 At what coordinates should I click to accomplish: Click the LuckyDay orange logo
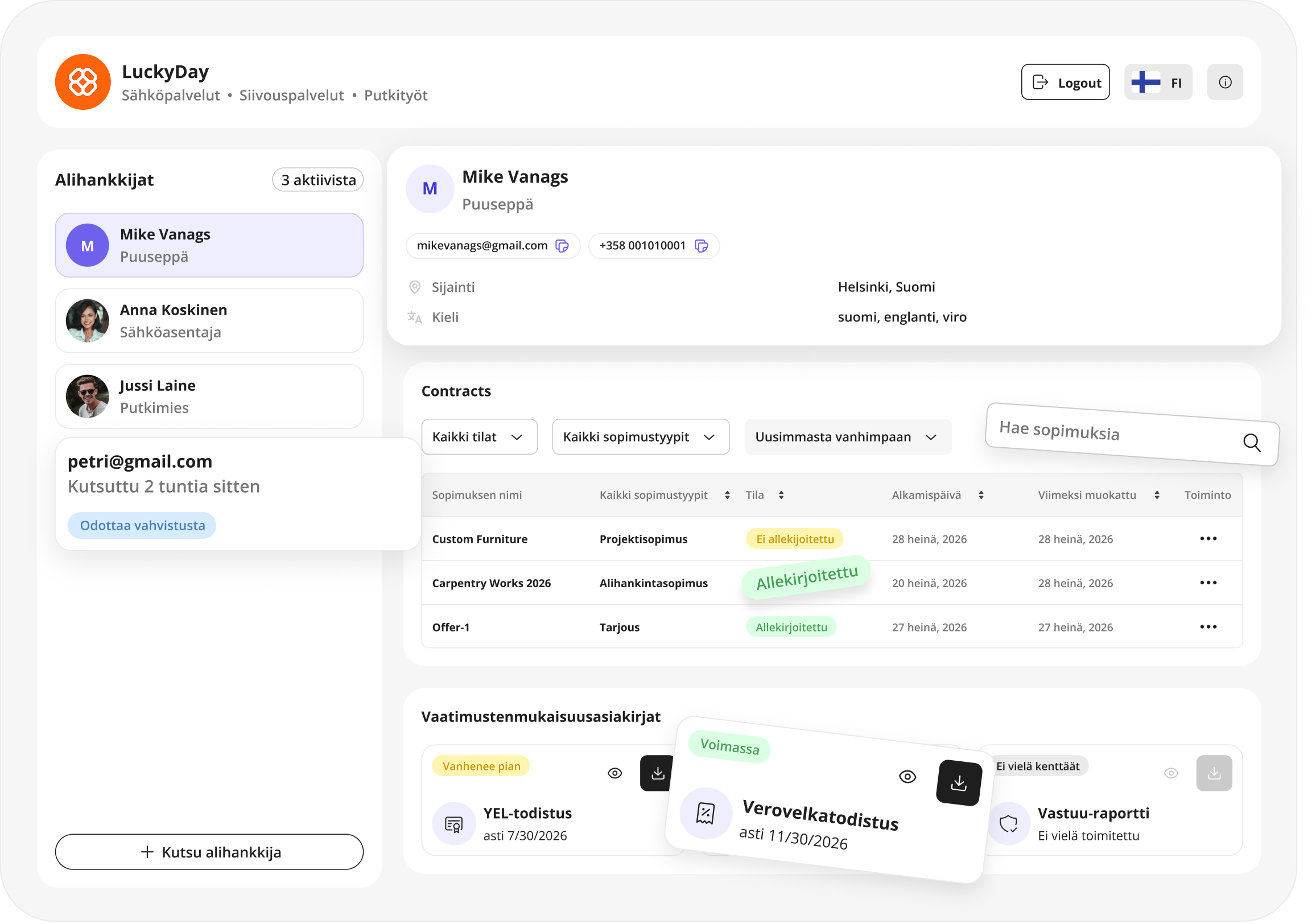tap(83, 82)
